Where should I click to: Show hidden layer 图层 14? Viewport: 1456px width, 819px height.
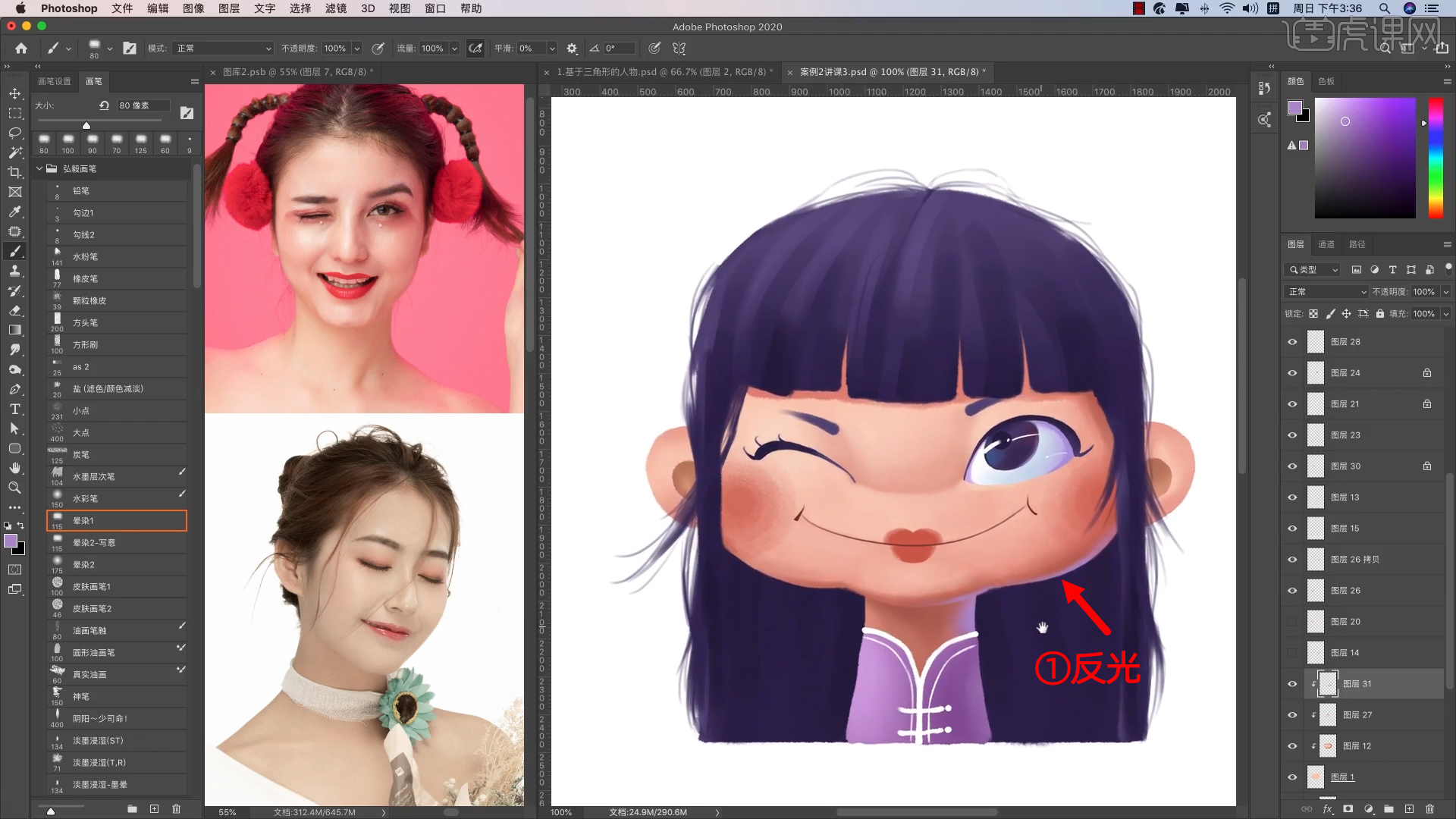(x=1292, y=653)
